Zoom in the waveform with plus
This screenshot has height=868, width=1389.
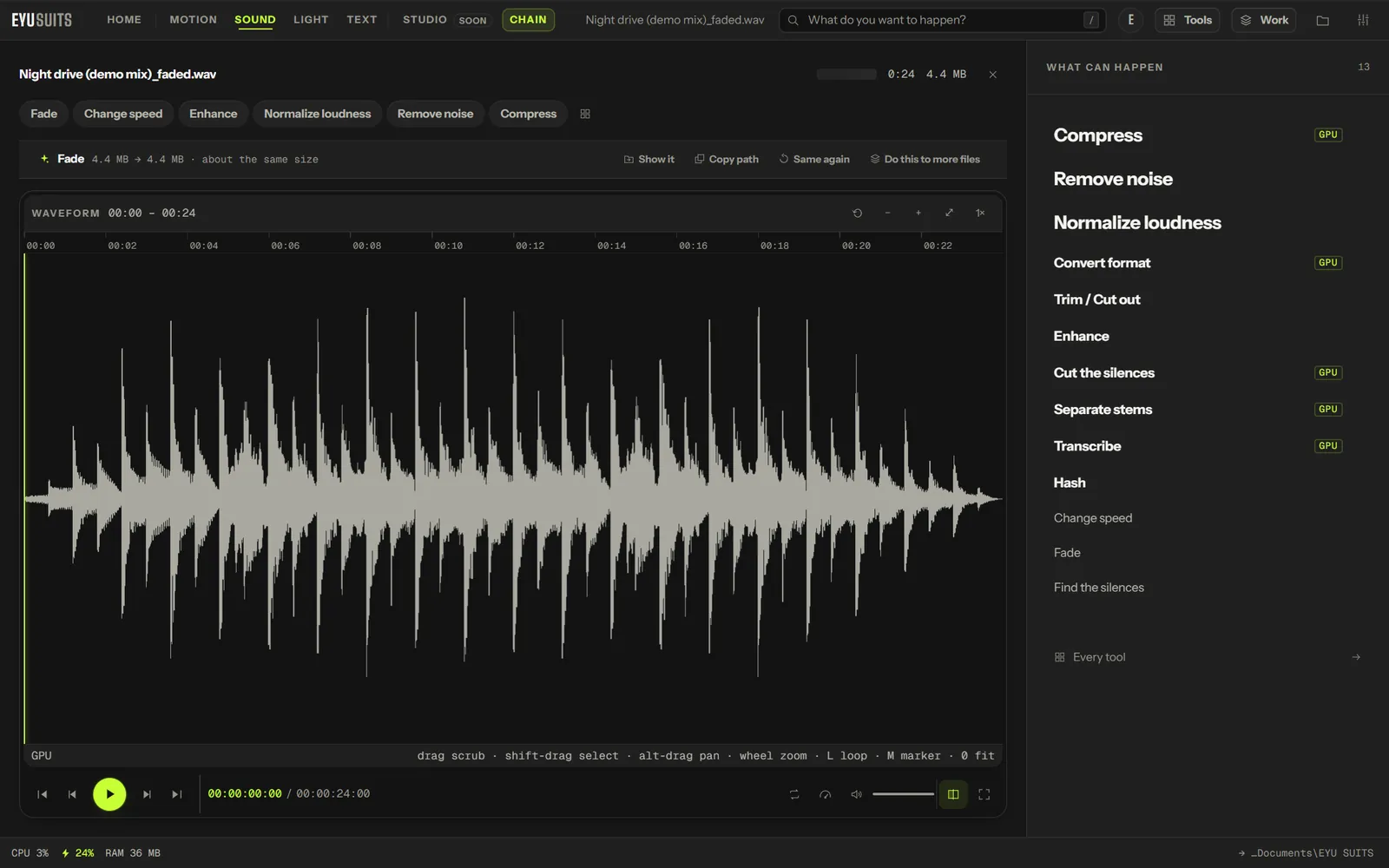tap(918, 213)
